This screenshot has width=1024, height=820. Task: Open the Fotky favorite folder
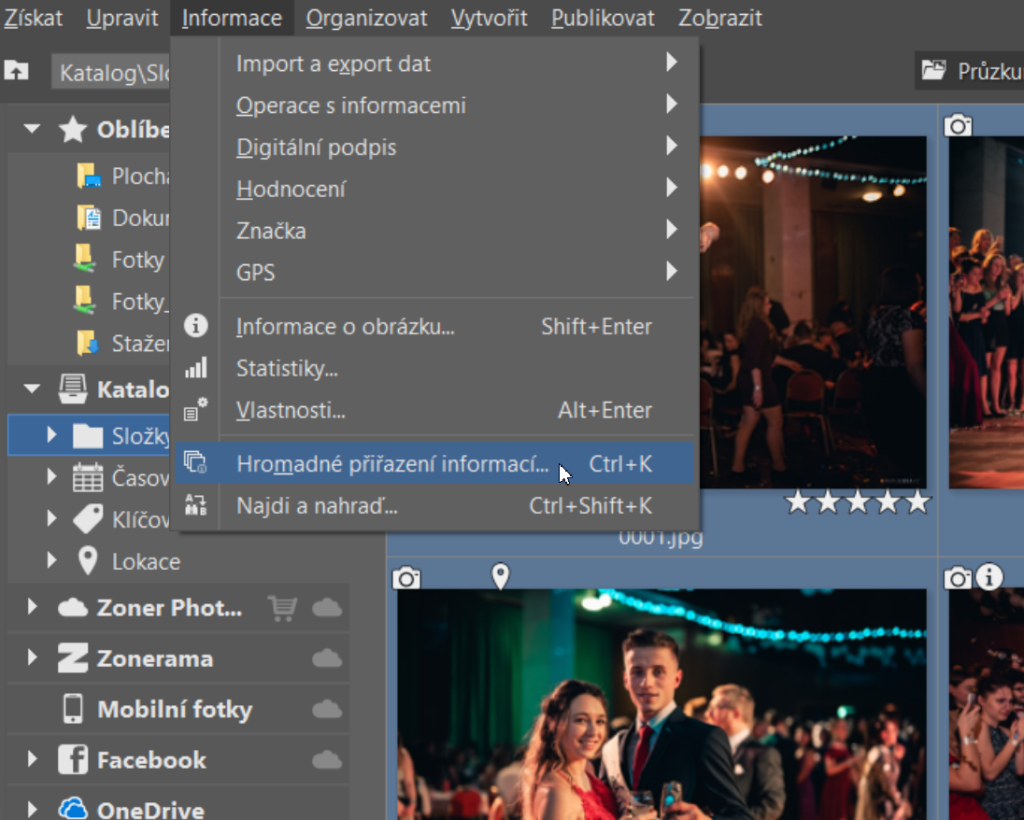pos(120,259)
